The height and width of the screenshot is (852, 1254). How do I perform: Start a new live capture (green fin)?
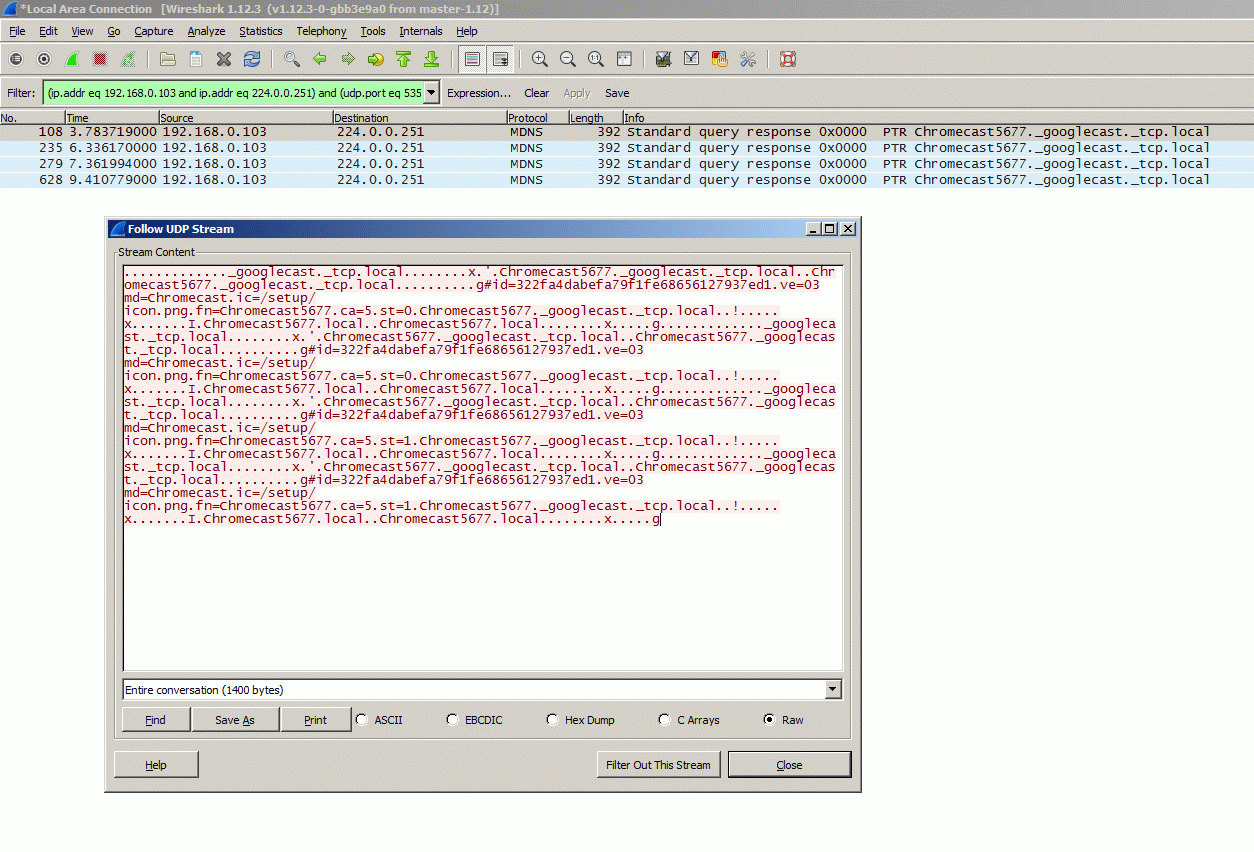tap(73, 59)
